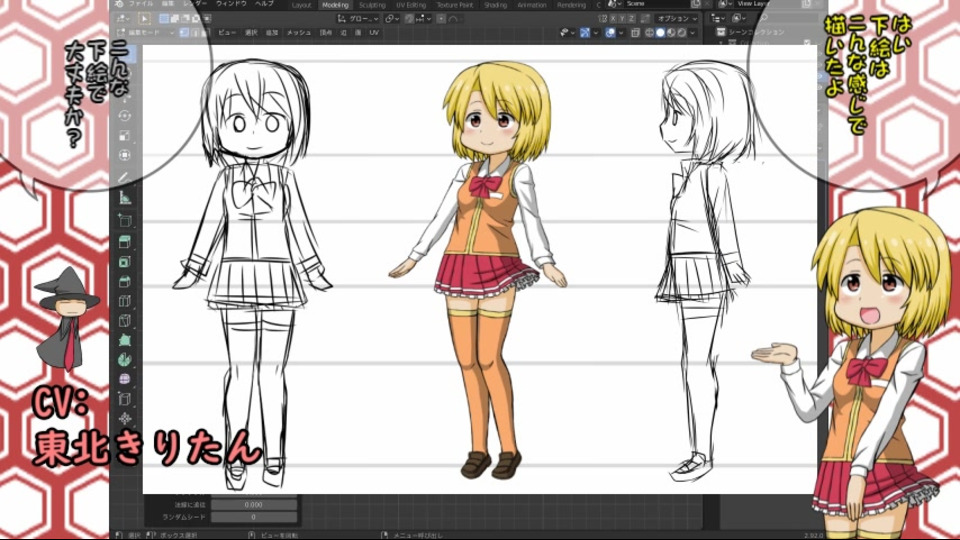Open the viewport shading options dropdown
This screenshot has height=540, width=960.
coord(693,32)
